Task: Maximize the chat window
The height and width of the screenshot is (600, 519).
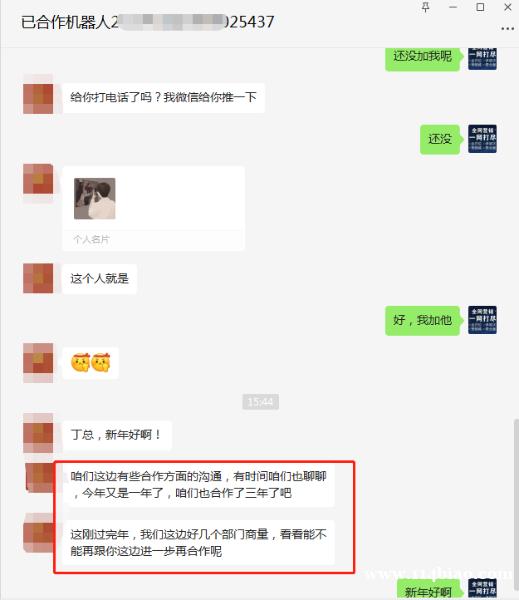Action: point(480,7)
